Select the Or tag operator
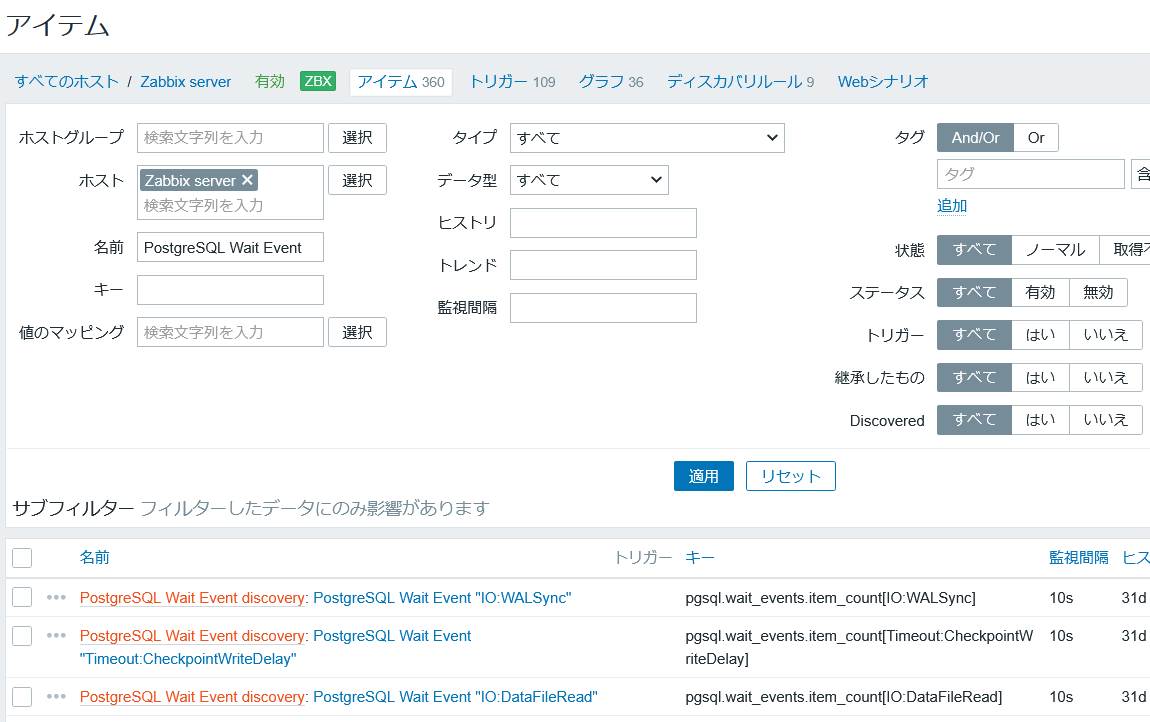Screen dimensions: 1150x722 click(x=1036, y=138)
